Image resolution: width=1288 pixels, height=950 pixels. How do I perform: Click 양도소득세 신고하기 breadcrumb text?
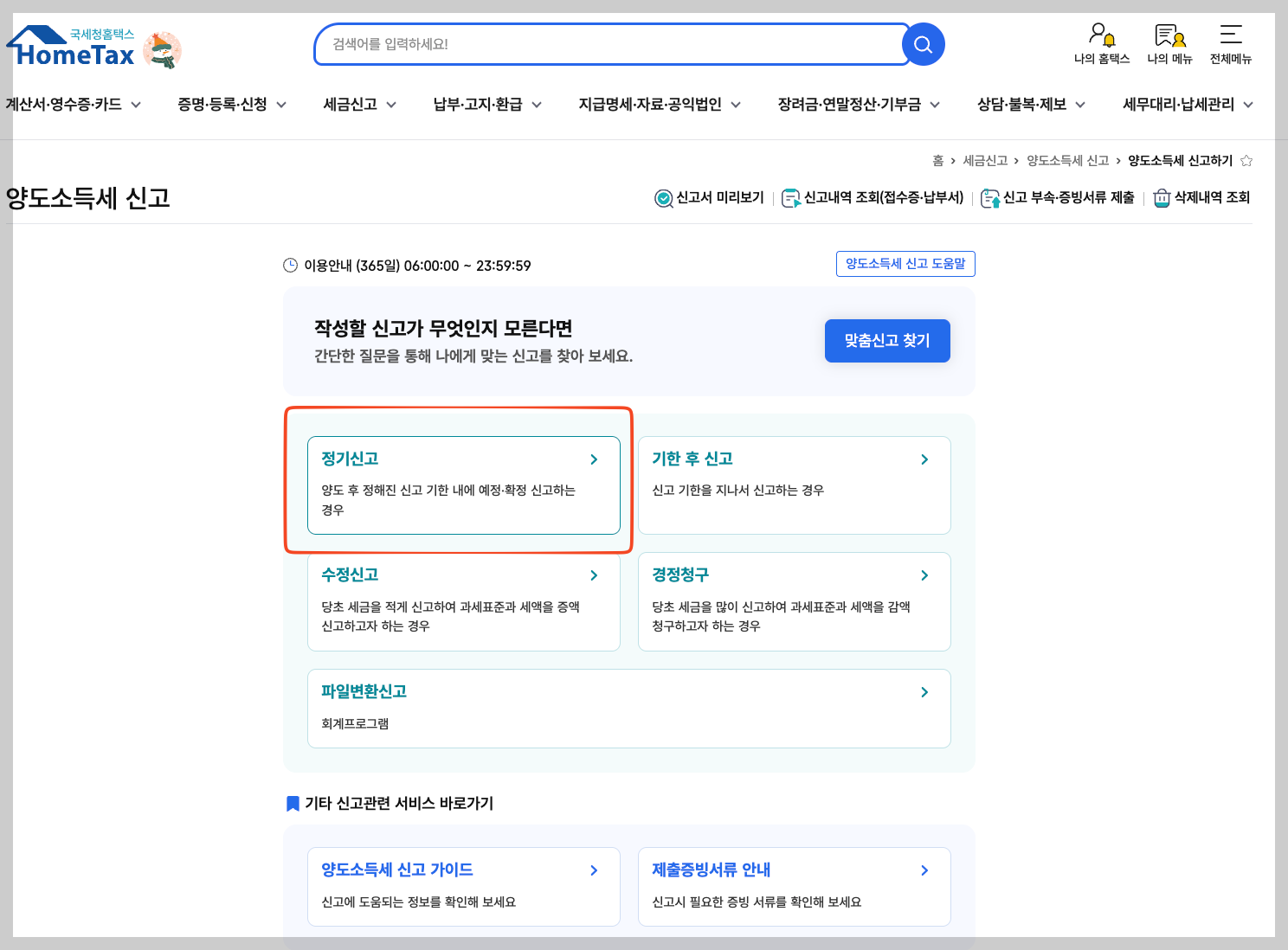click(1181, 161)
